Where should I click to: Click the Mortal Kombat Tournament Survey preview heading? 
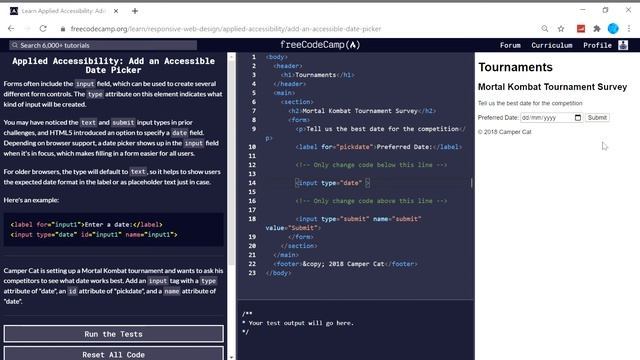point(552,87)
